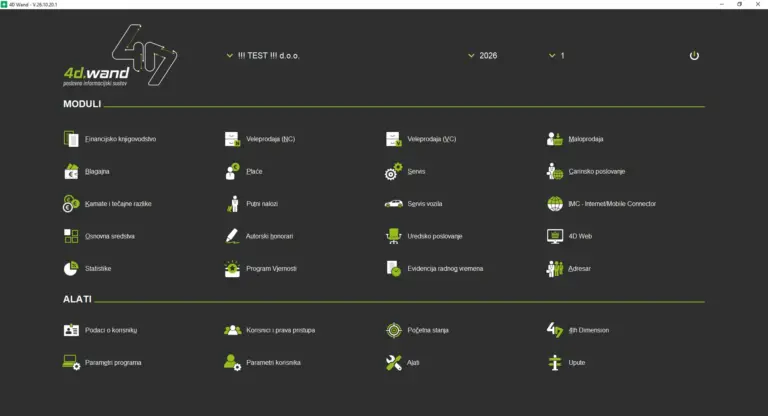Open the Adresar people icon
768x416 pixels.
[x=554, y=269]
